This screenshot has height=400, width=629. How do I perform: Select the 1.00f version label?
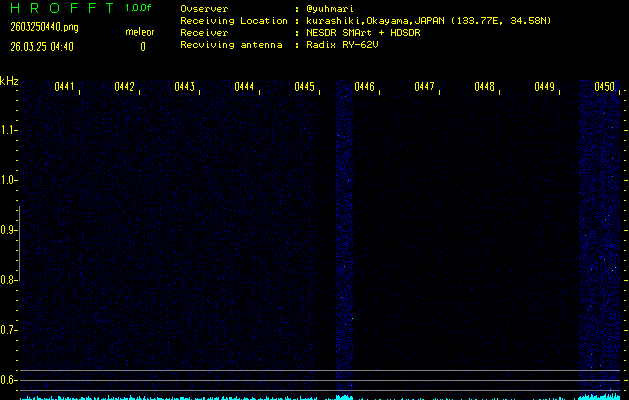click(138, 8)
